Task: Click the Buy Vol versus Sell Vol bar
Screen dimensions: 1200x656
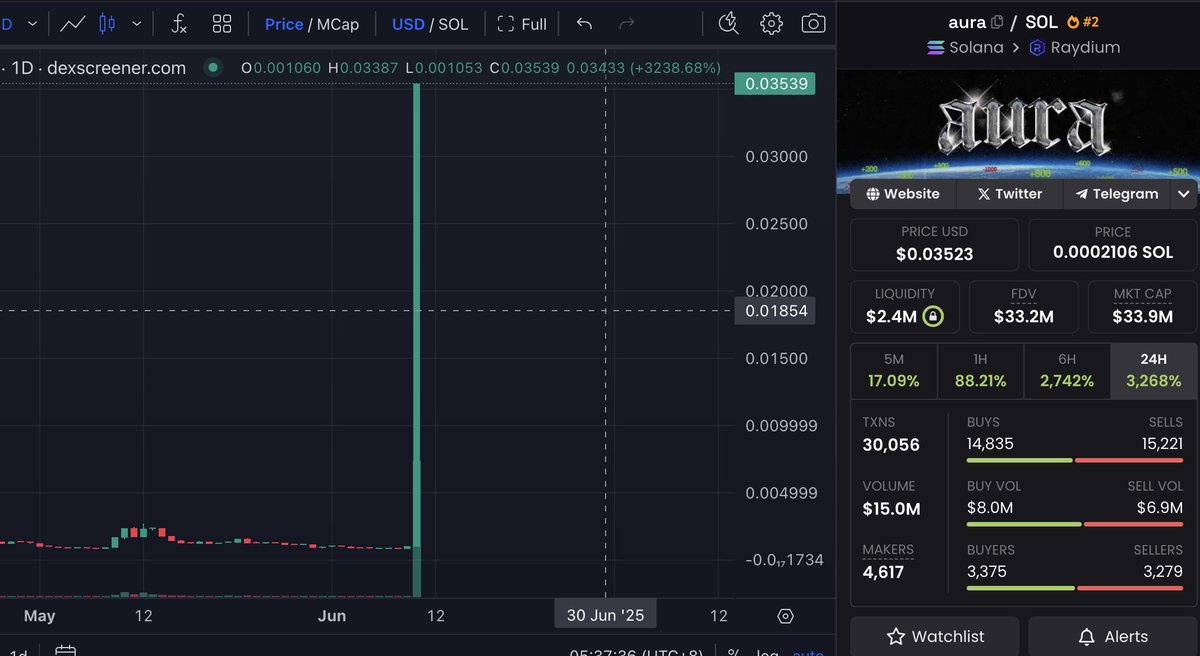Action: (x=1075, y=524)
